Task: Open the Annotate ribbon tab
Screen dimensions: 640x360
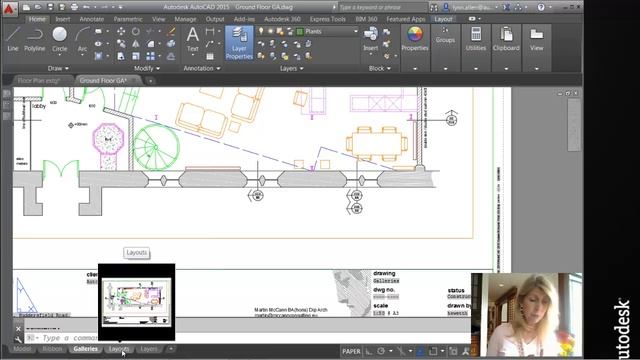Action: pos(91,19)
